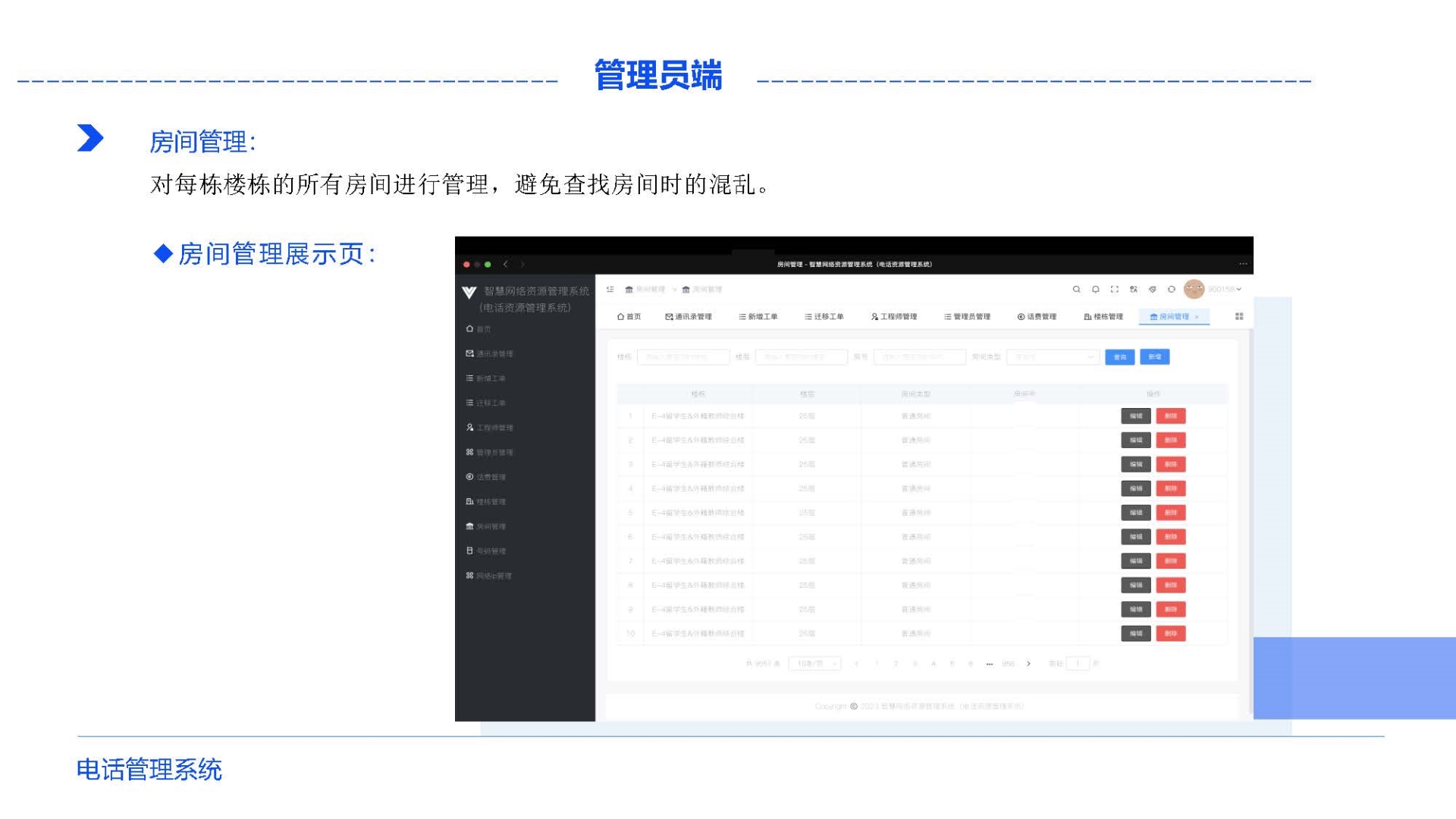1456x819 pixels.
Task: Go to next page with pagination arrow
Action: [1028, 664]
